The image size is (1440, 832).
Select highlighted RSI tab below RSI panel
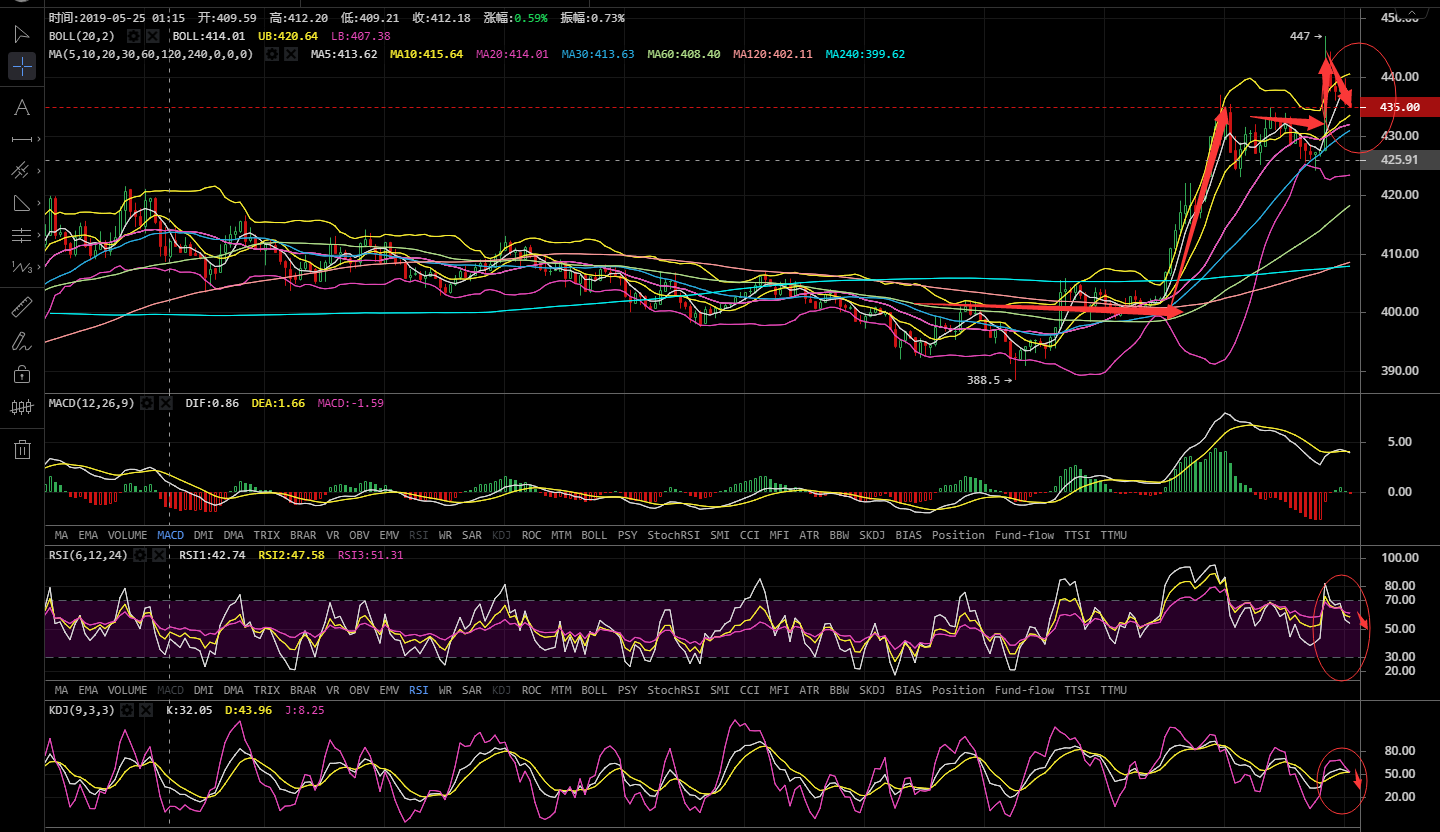418,690
